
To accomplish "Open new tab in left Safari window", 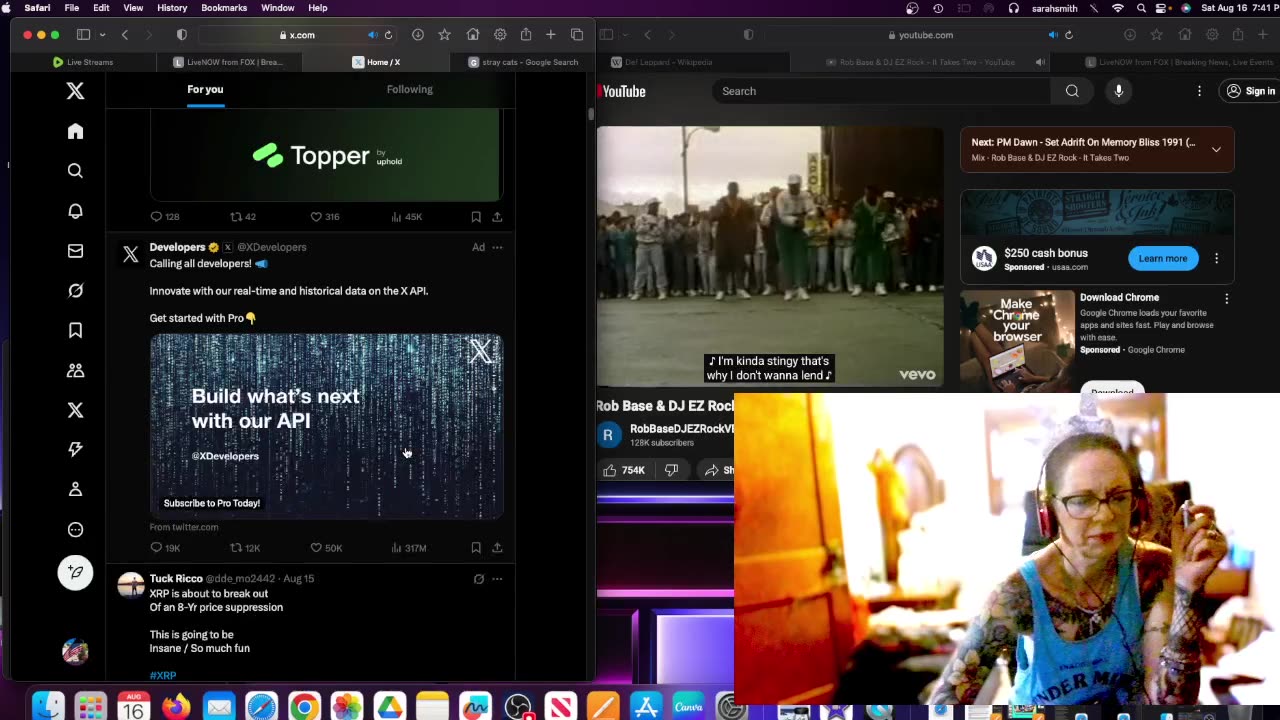I will pos(550,35).
